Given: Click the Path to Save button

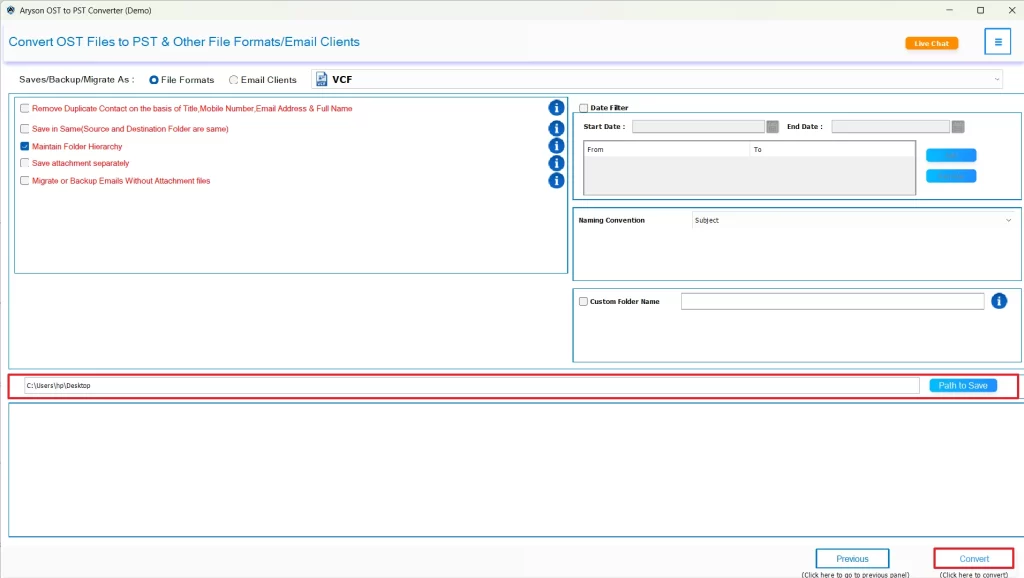Looking at the screenshot, I should coord(962,385).
